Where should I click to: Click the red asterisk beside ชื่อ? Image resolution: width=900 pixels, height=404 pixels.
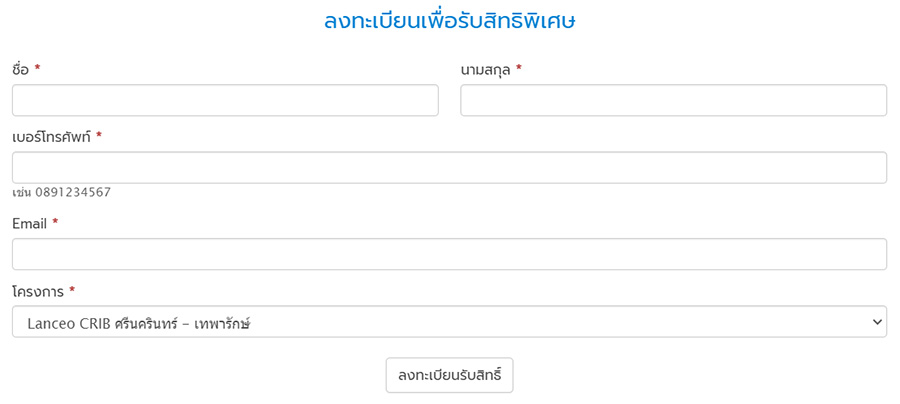(x=37, y=69)
